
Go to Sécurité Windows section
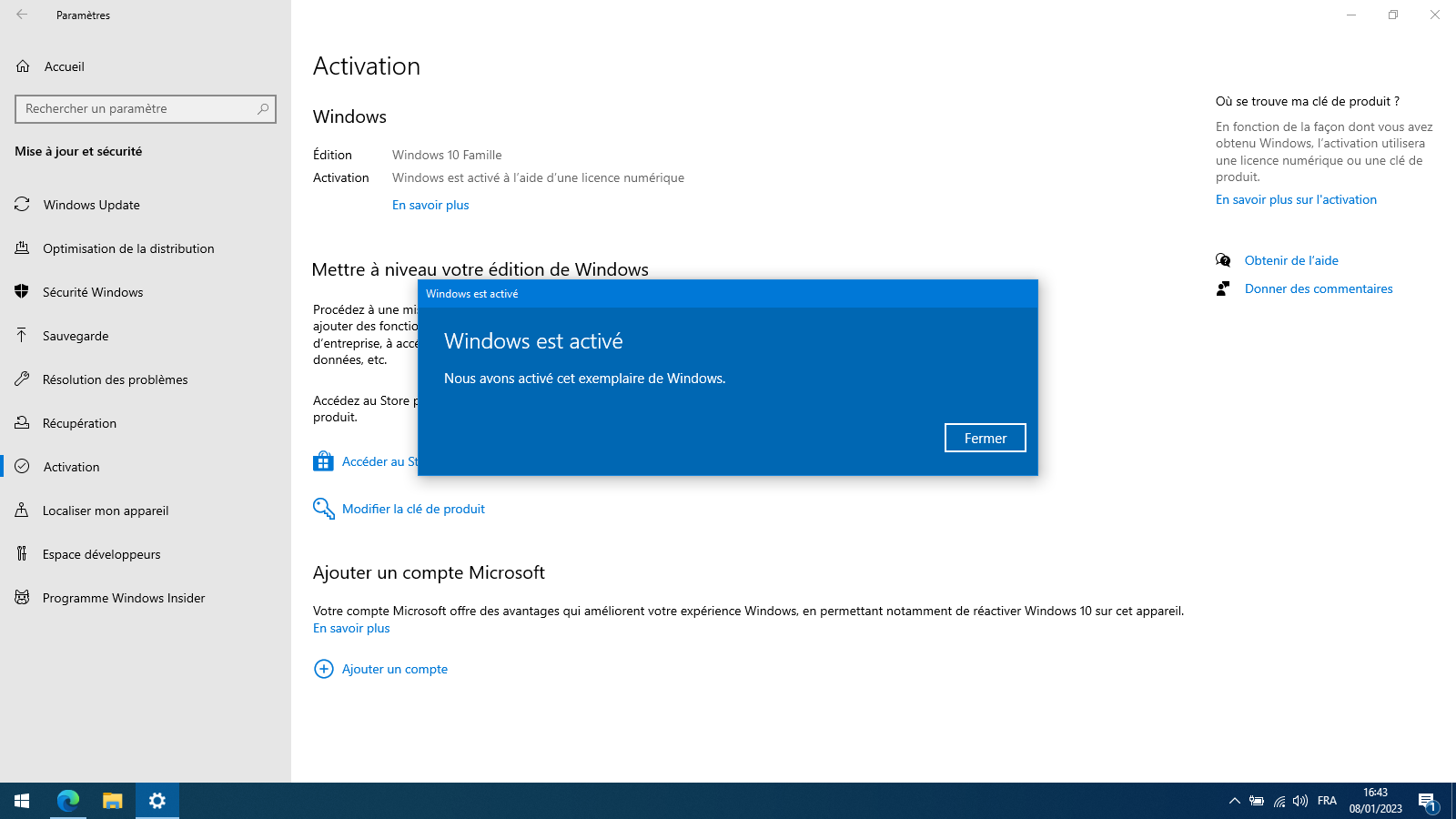tap(146, 292)
